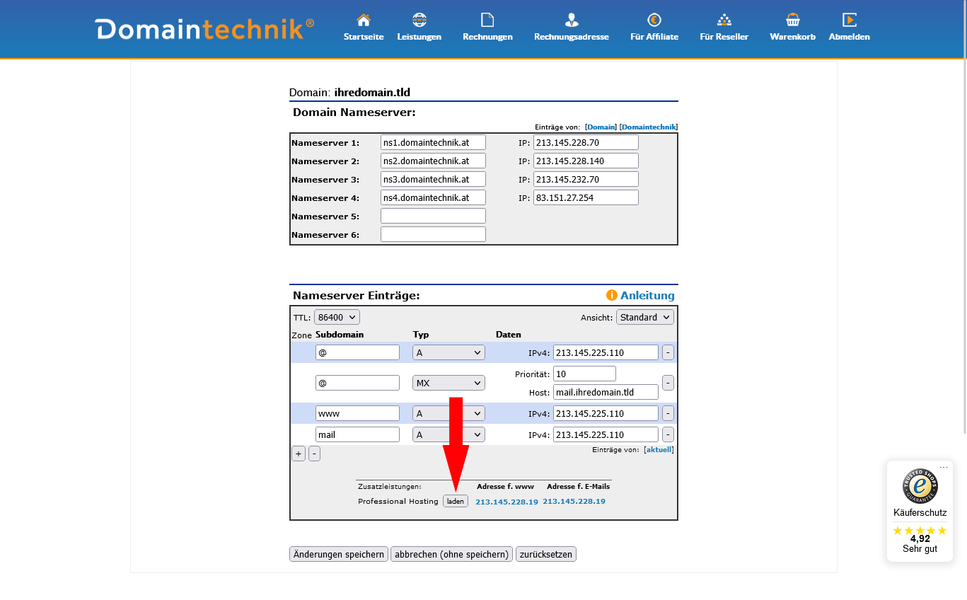The width and height of the screenshot is (967, 600).
Task: Click the Änderungen speichern button
Action: tap(338, 553)
